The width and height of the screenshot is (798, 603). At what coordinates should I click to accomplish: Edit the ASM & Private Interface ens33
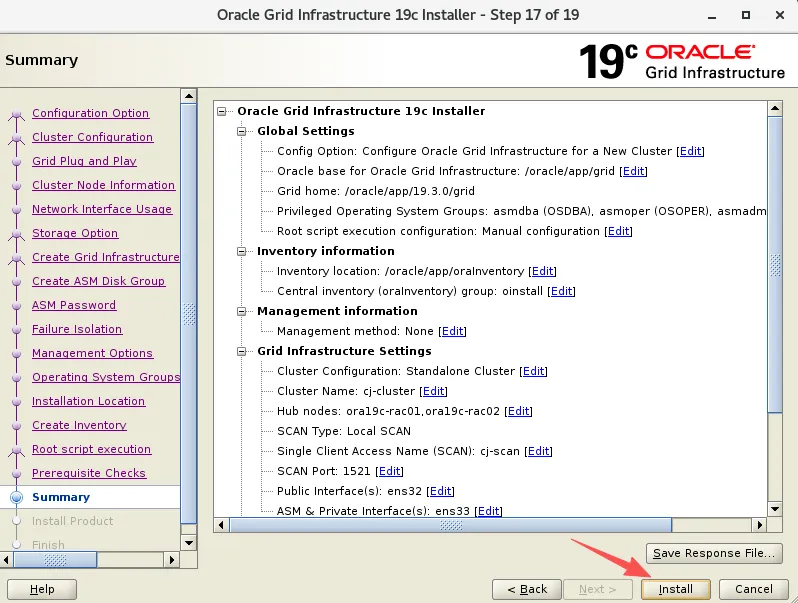point(489,511)
